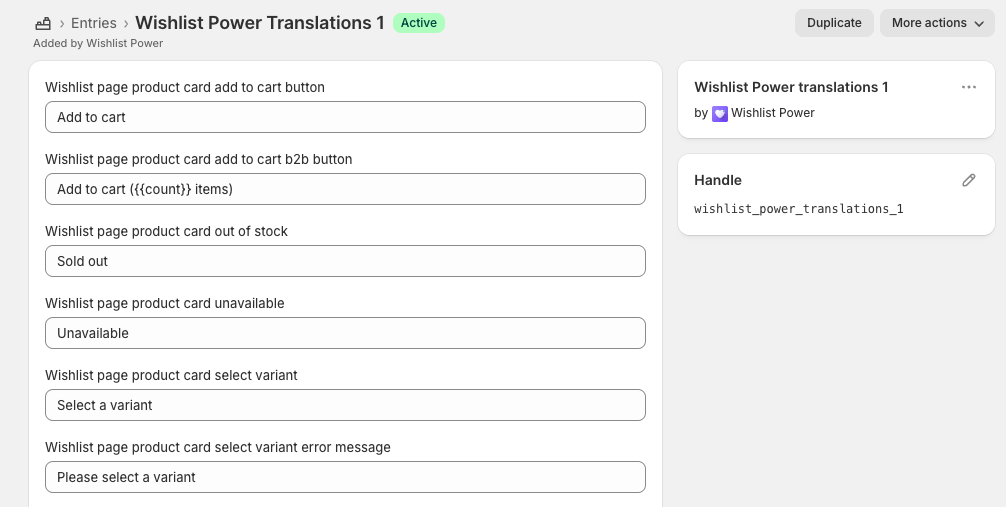Click label 'Wishlist page product card add to cart b2b button'
The image size is (1006, 507).
199,159
